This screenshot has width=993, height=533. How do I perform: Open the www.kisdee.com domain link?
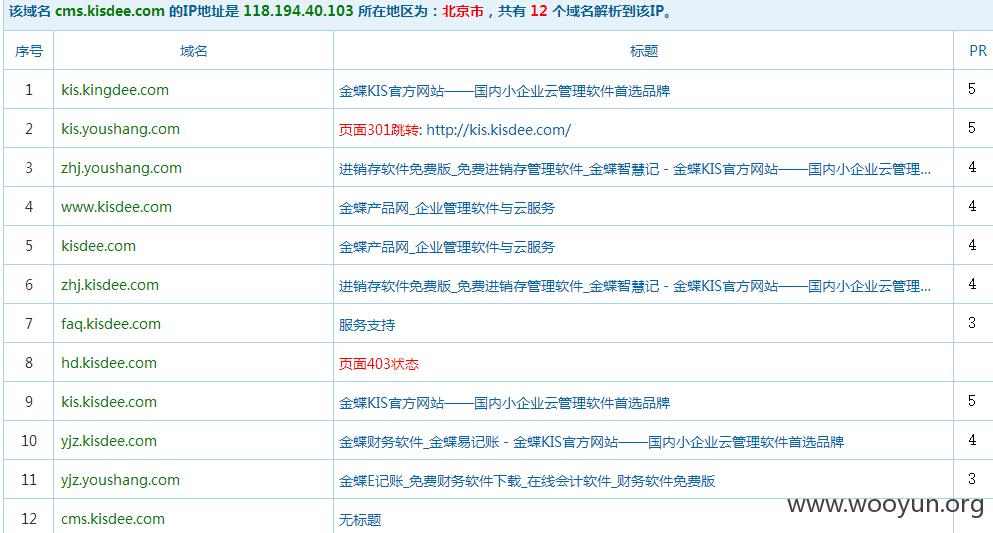pyautogui.click(x=116, y=207)
